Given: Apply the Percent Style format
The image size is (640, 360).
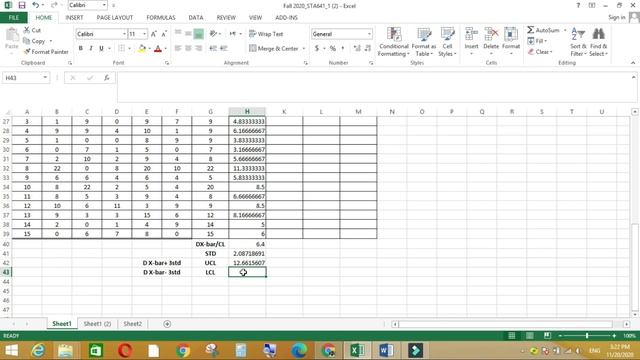Looking at the screenshot, I should point(333,48).
